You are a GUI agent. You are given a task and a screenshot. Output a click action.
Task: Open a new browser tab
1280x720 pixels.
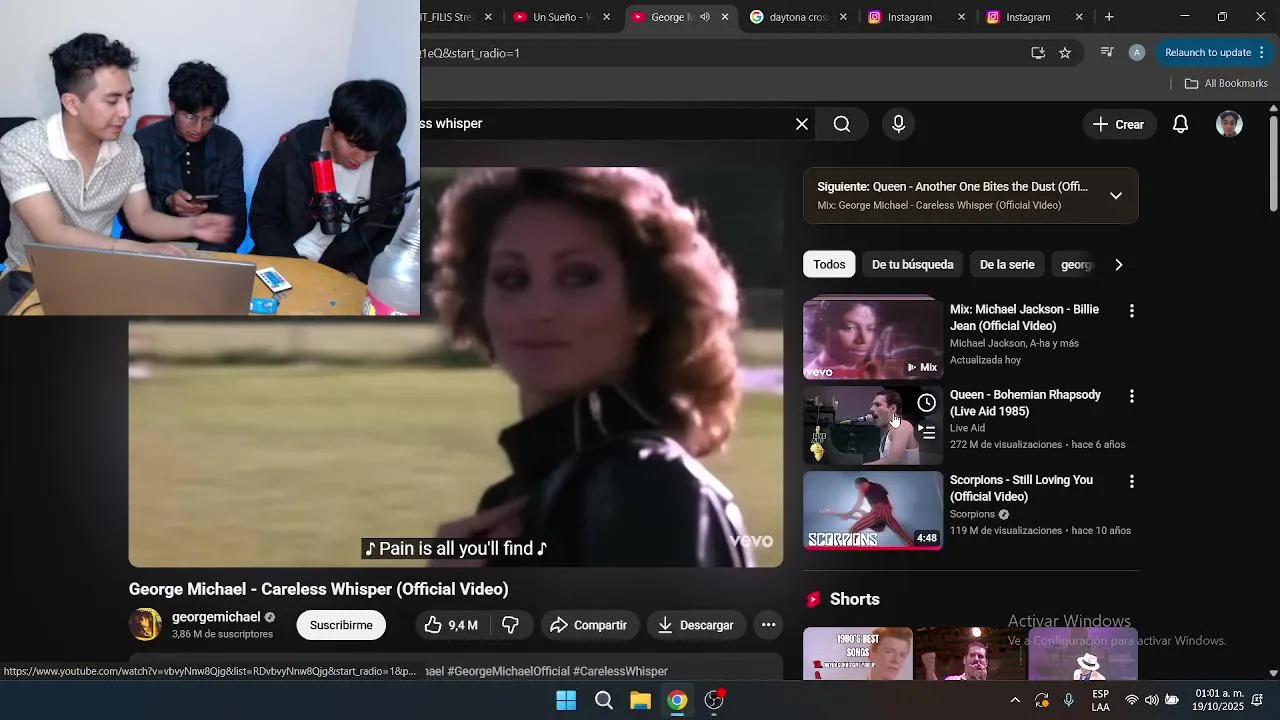point(1109,17)
